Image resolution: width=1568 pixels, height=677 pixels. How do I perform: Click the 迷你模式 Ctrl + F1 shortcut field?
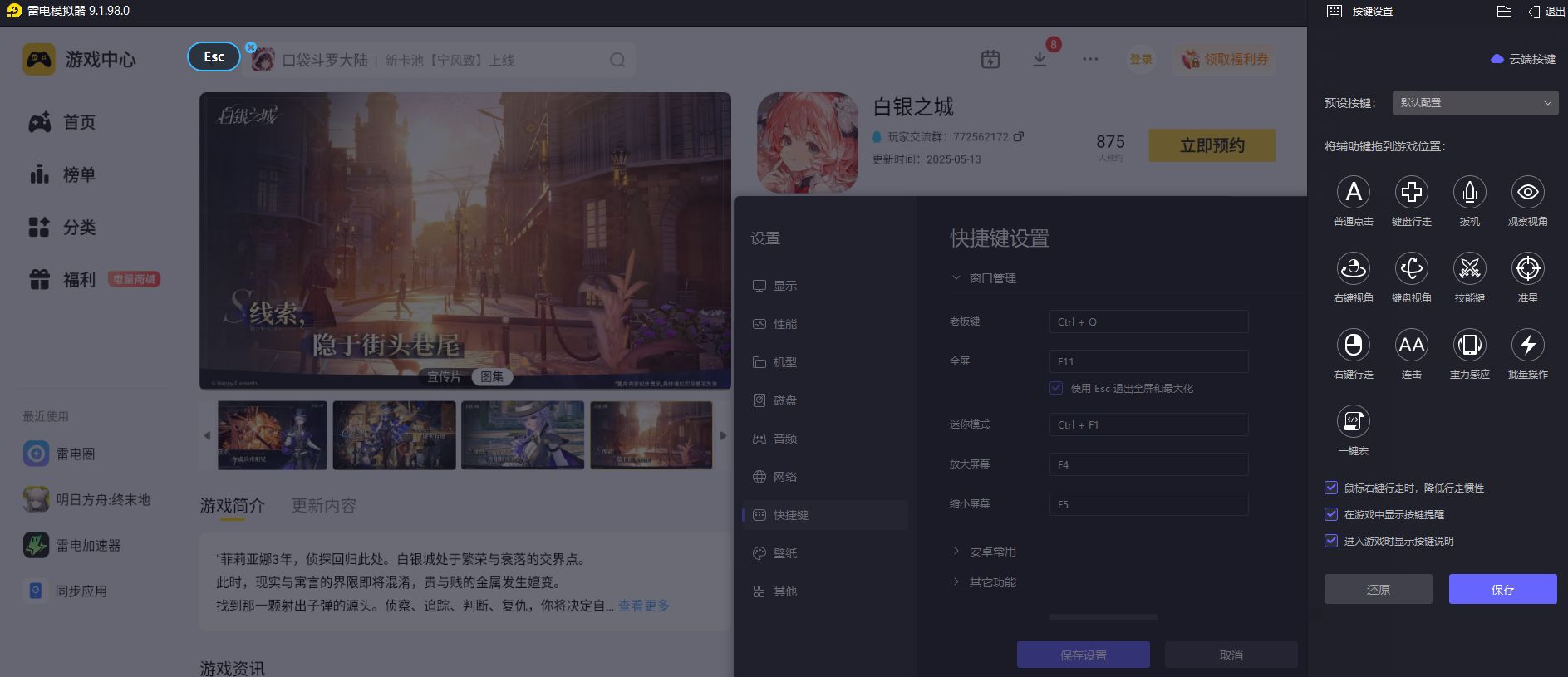pos(1148,424)
